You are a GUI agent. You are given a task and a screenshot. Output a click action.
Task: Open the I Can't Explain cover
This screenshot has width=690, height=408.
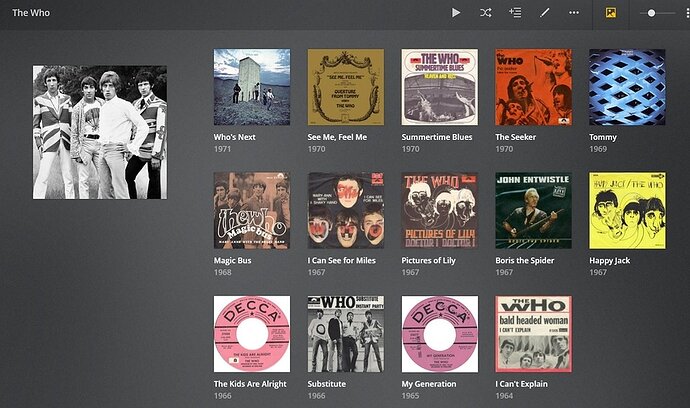tap(533, 334)
